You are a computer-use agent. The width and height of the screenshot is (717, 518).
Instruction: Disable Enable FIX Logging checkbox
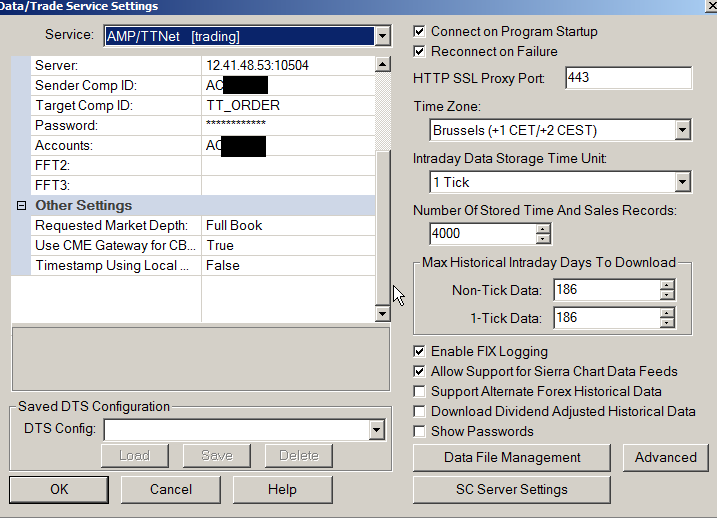(x=419, y=351)
